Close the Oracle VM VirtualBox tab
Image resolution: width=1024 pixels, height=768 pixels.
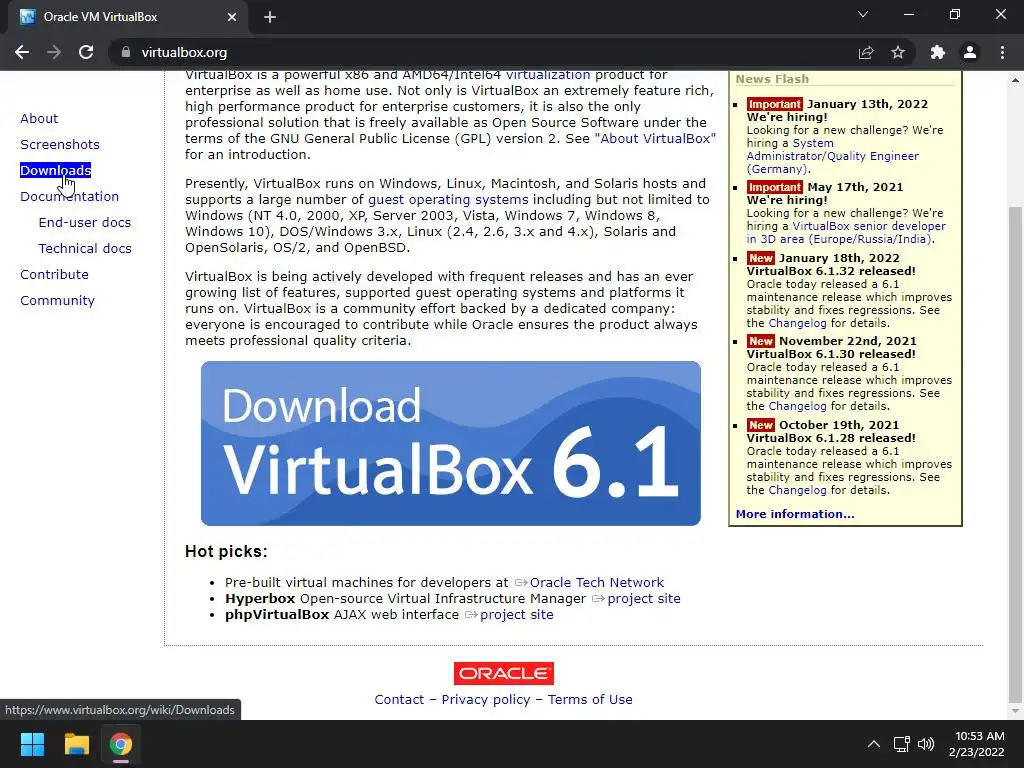(x=232, y=17)
